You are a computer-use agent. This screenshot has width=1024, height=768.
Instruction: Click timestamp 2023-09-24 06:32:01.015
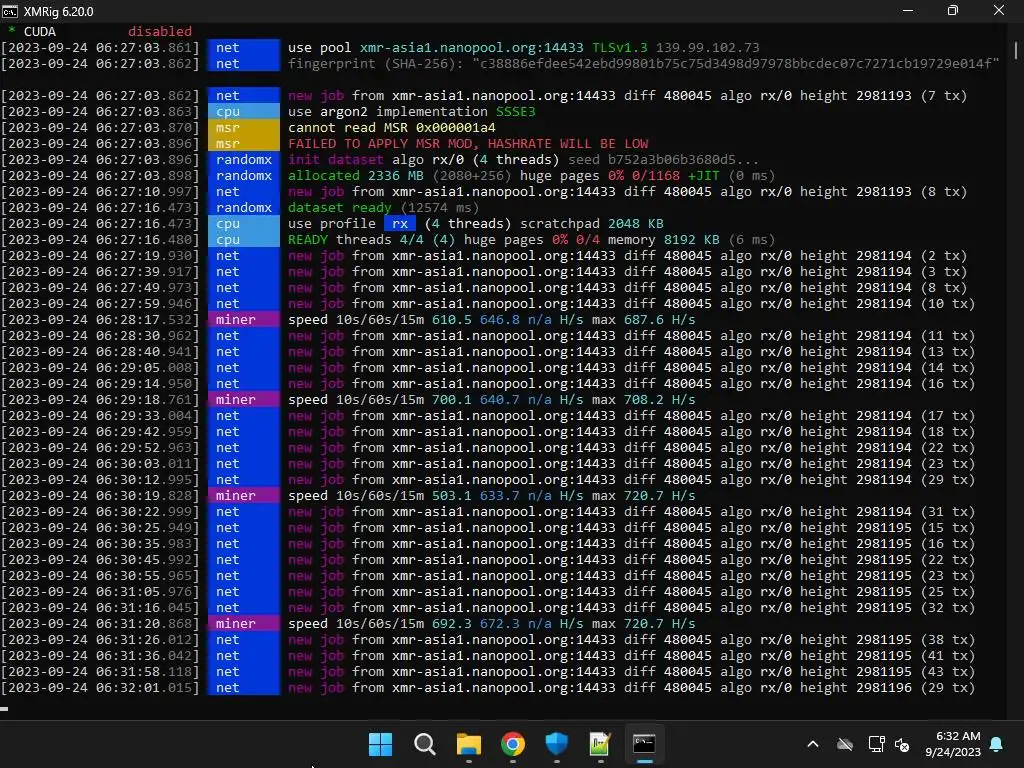click(x=100, y=688)
